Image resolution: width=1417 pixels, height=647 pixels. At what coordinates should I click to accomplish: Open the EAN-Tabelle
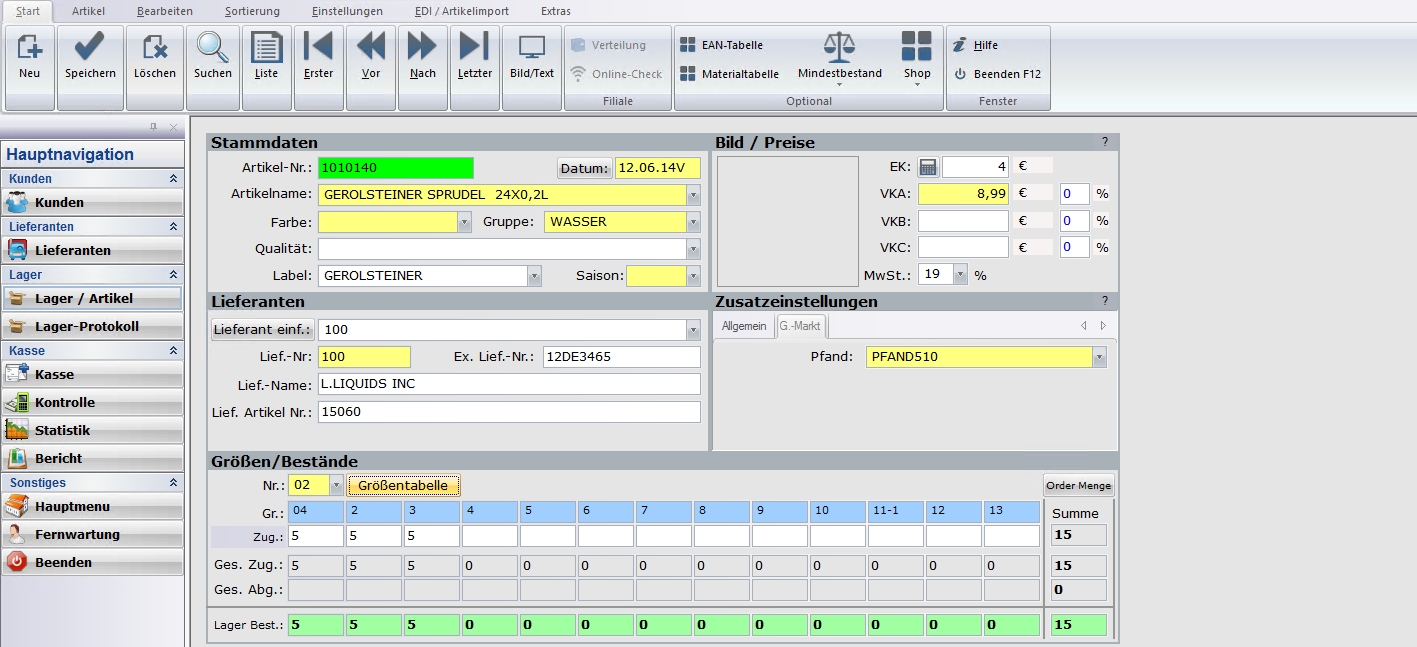(722, 45)
